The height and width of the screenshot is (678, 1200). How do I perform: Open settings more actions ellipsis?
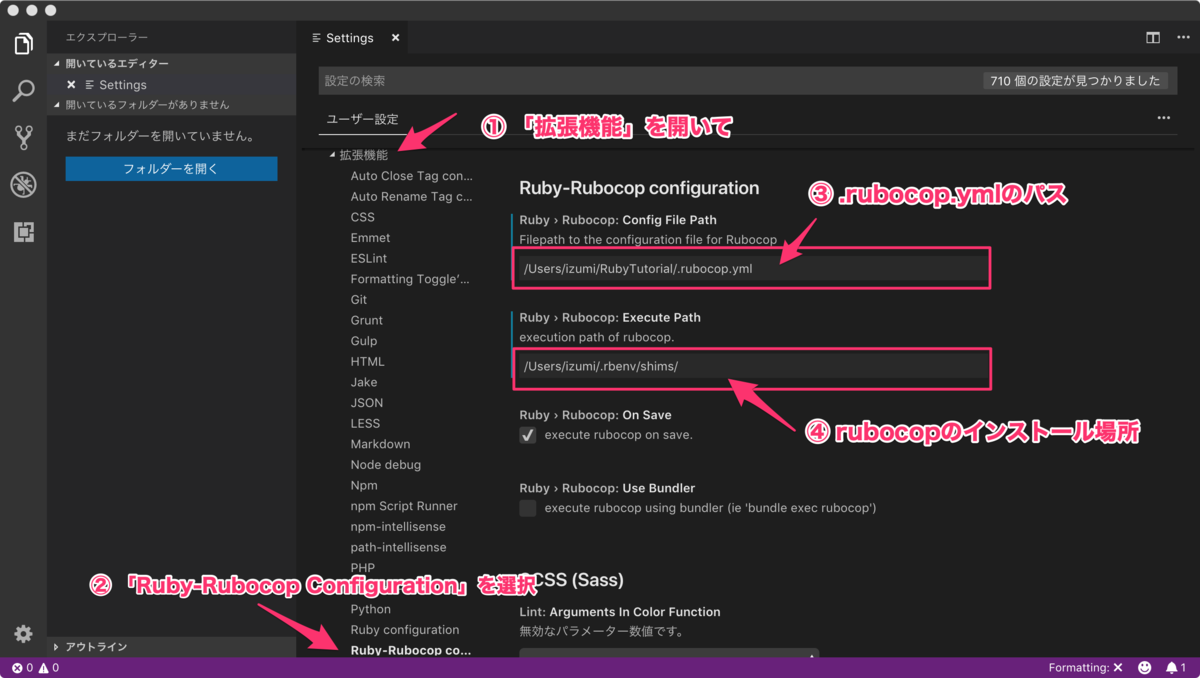(x=1164, y=118)
